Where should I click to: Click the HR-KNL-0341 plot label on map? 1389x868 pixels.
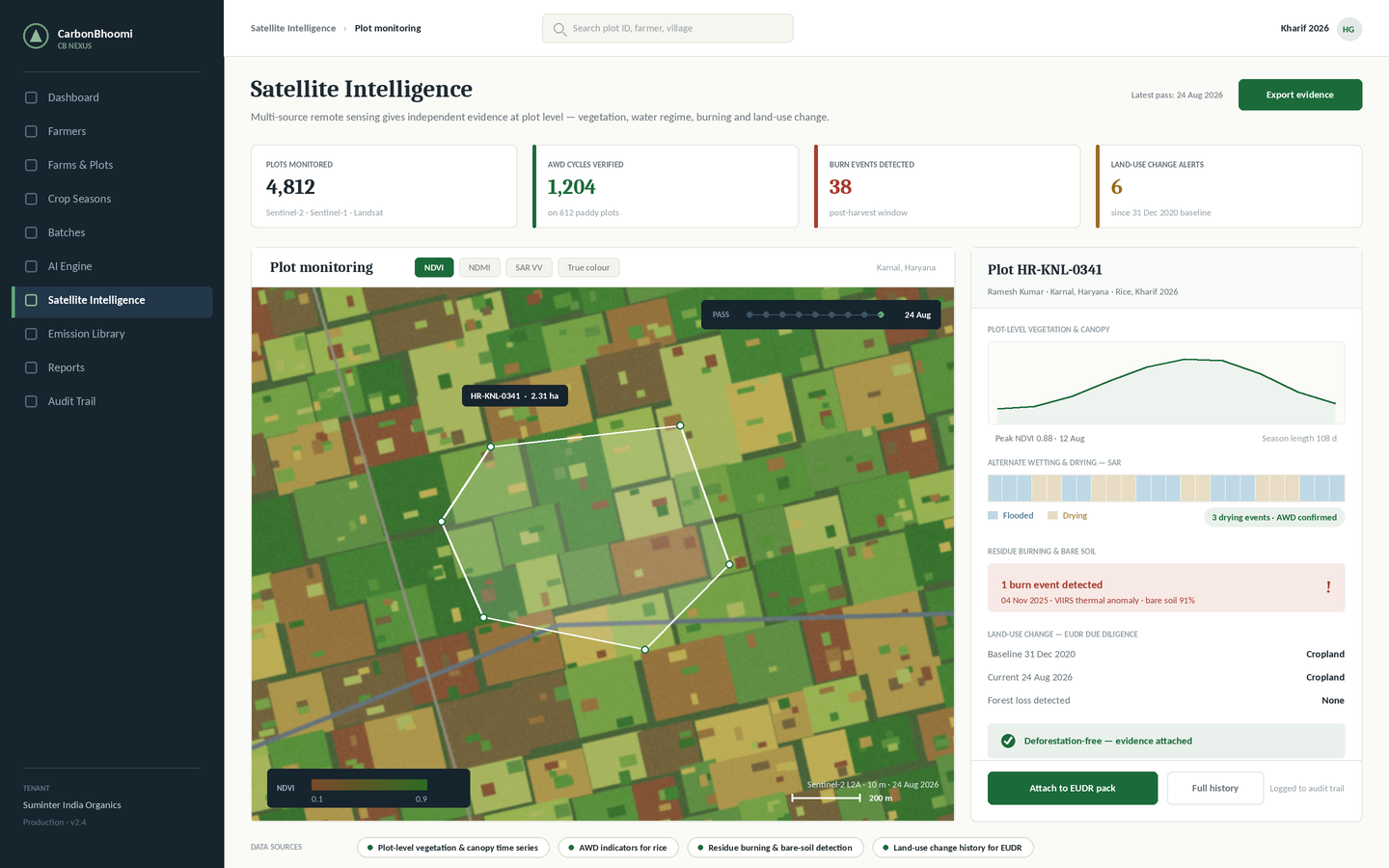click(x=515, y=395)
